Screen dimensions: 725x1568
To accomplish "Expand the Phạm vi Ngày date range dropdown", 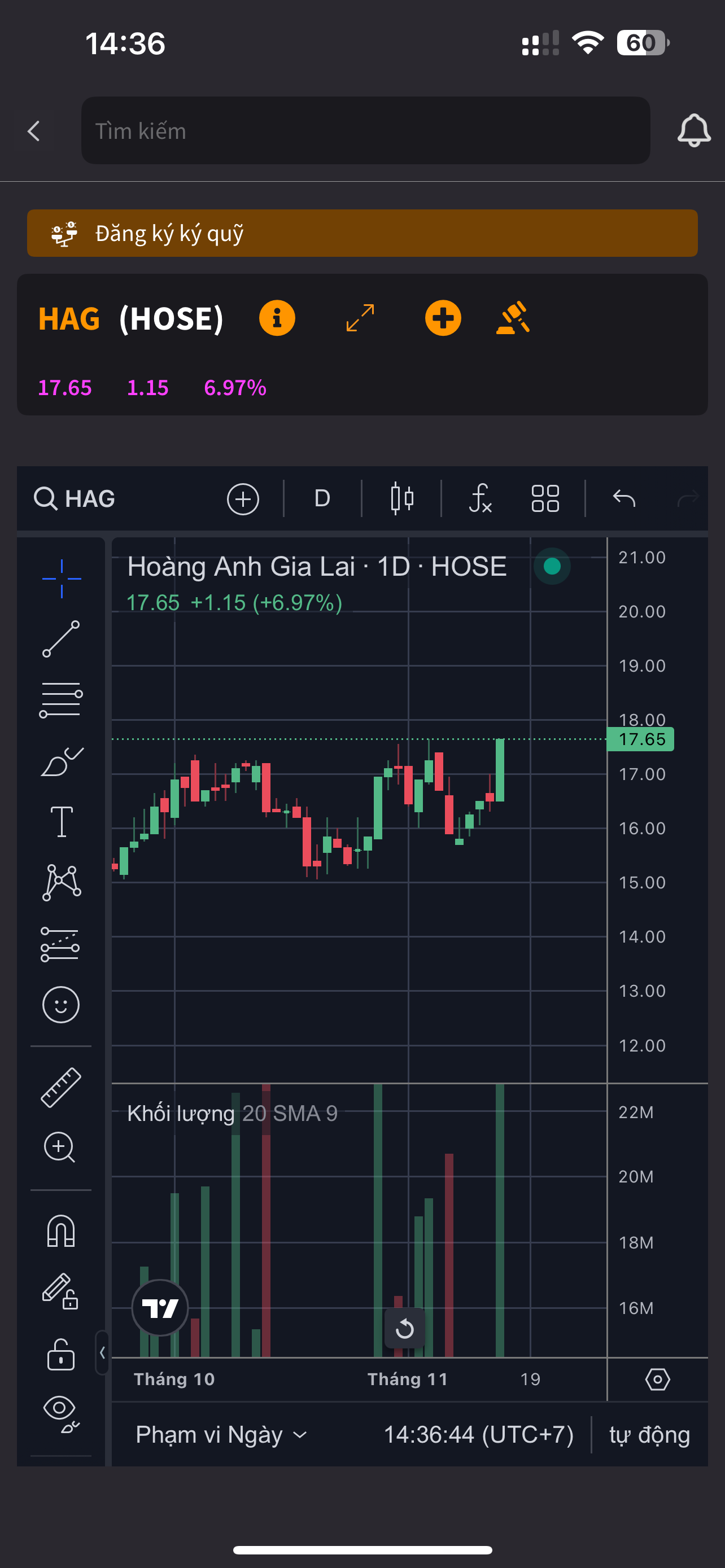I will point(221,1435).
